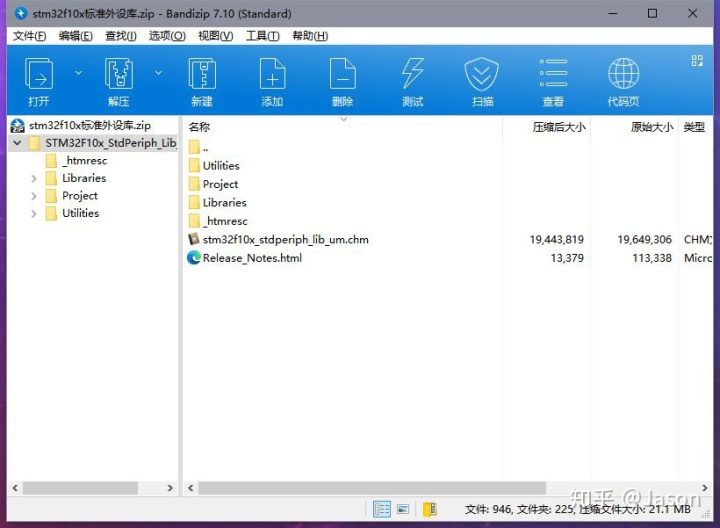This screenshot has height=528, width=720.
Task: Open the dropdown arrow next to 打开
Action: (x=79, y=73)
